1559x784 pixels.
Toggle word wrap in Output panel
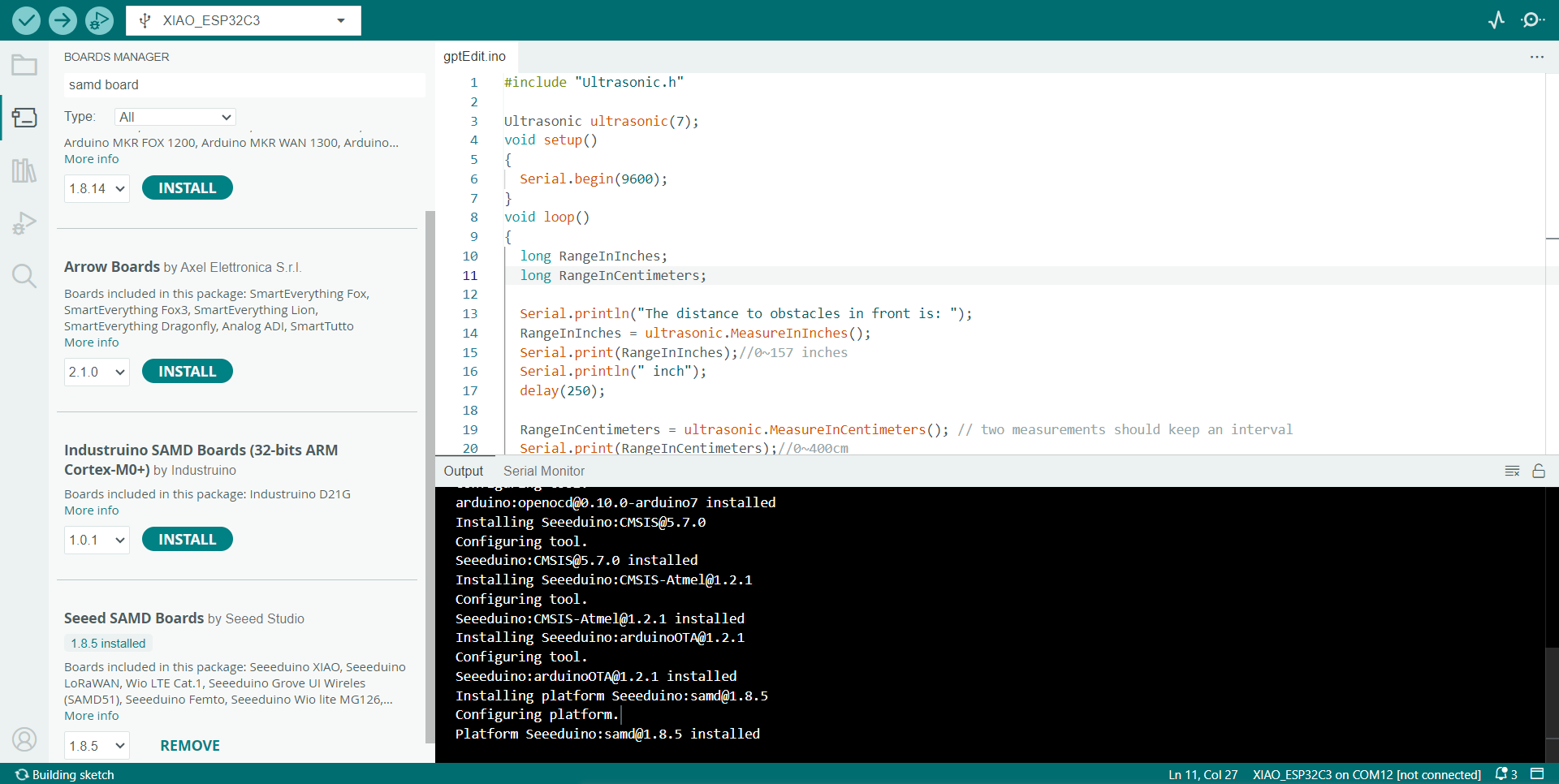[1512, 471]
